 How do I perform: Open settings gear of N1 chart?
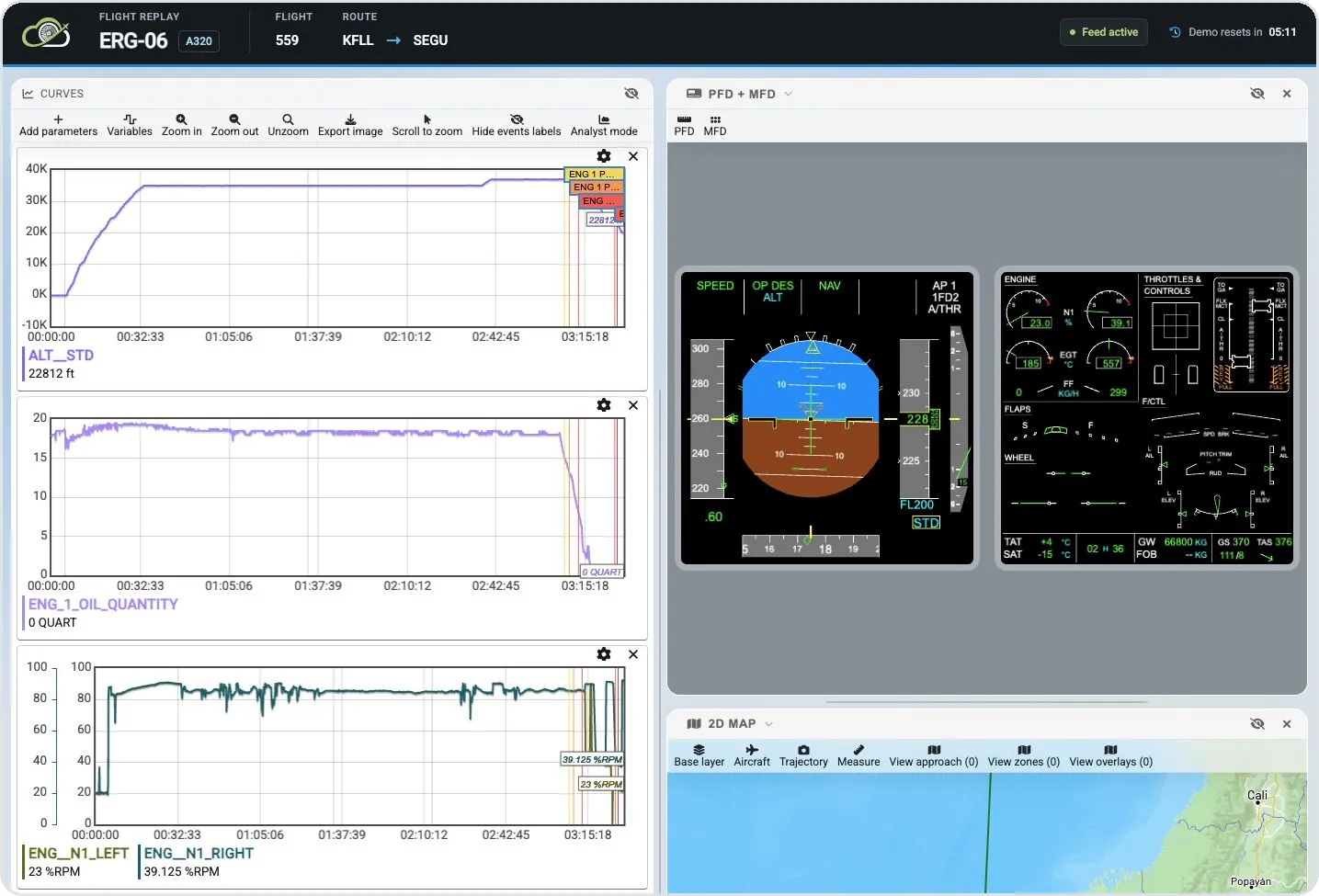[604, 654]
